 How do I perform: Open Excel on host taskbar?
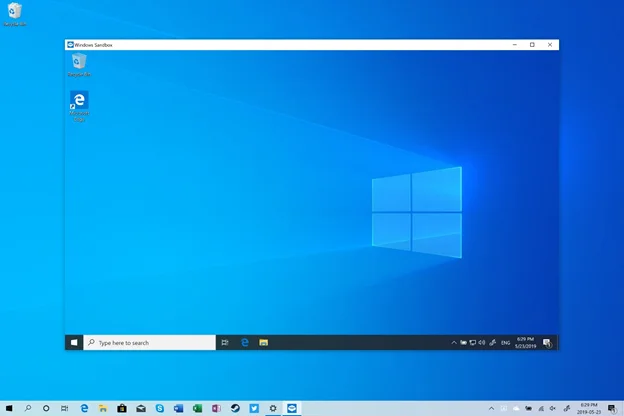point(197,408)
